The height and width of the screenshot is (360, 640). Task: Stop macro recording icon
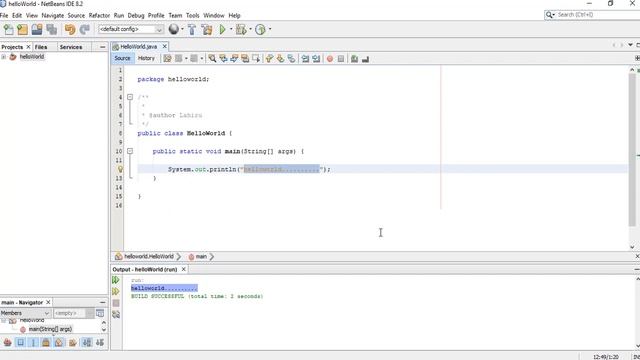coord(341,59)
